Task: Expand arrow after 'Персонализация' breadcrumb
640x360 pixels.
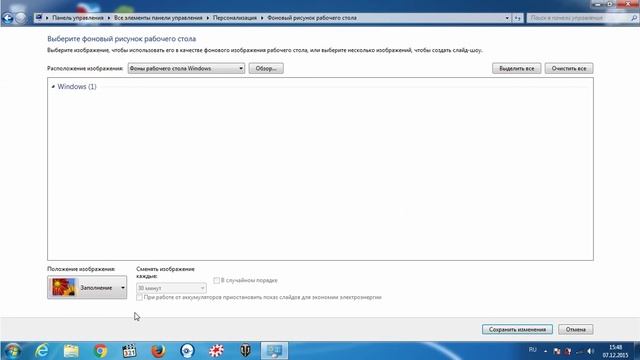Action: (262, 18)
